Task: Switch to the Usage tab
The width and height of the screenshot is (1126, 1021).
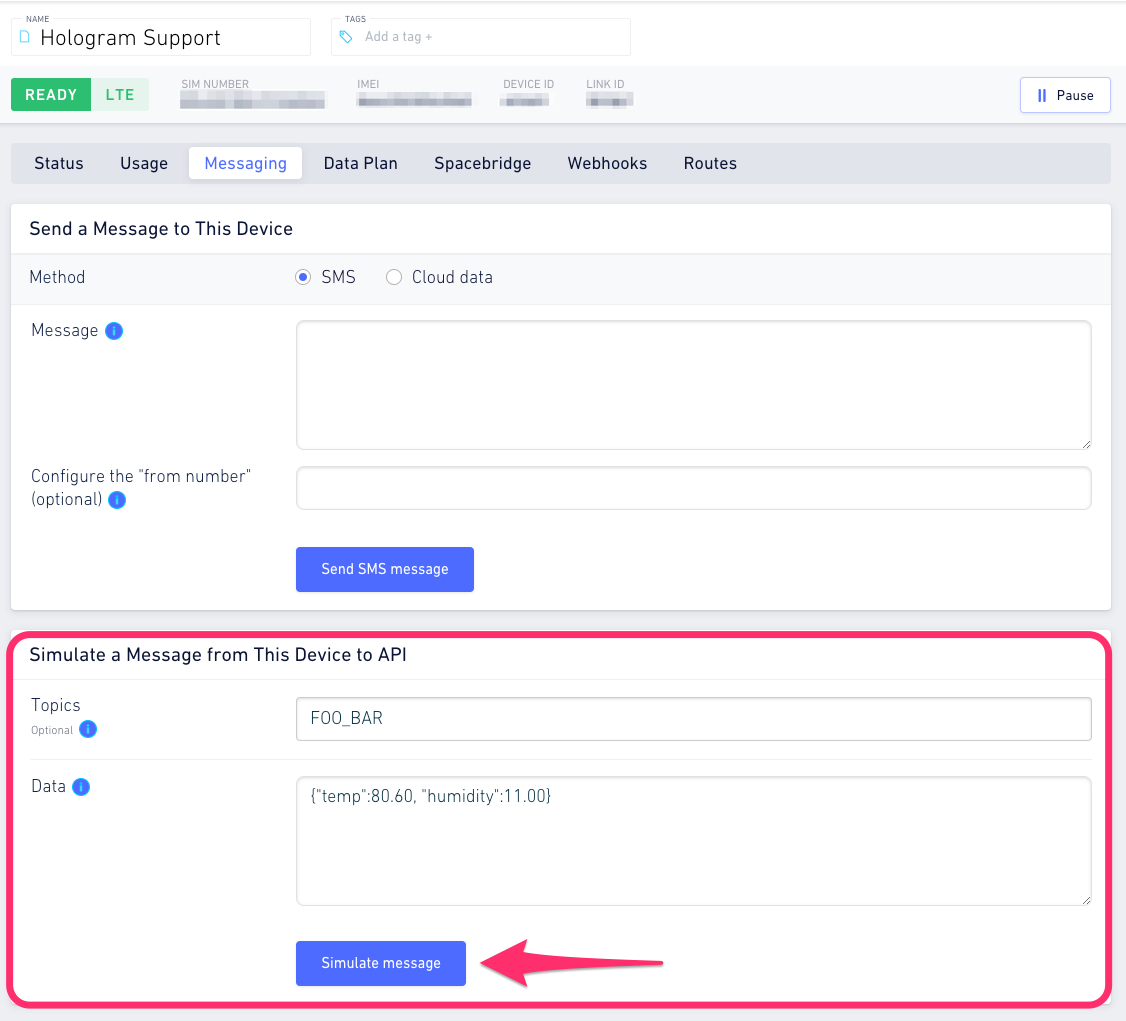Action: tap(144, 164)
